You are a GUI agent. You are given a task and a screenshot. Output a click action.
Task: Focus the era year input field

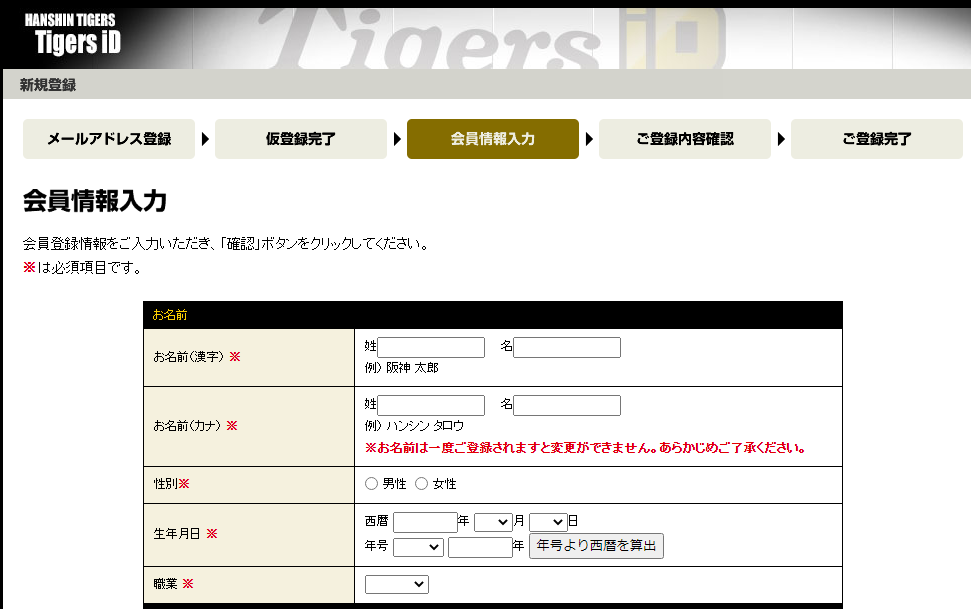point(480,547)
